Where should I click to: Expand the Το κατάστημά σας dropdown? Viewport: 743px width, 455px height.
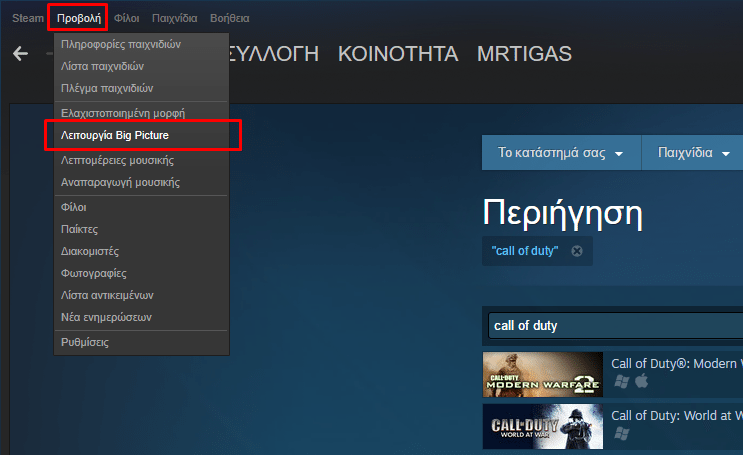[x=561, y=153]
